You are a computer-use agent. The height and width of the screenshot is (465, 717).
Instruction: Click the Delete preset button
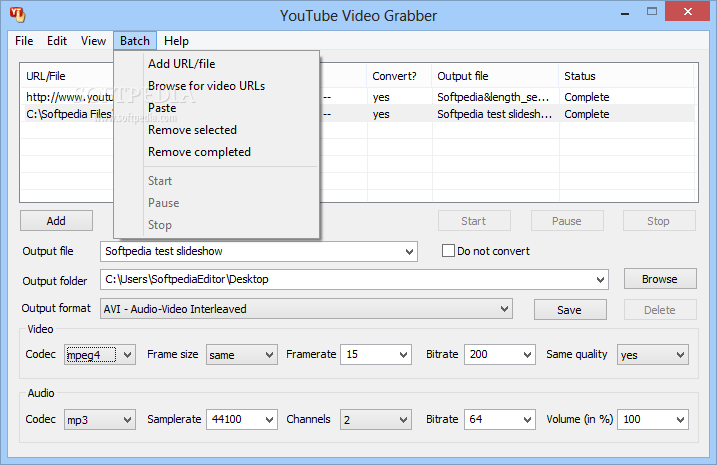click(660, 310)
